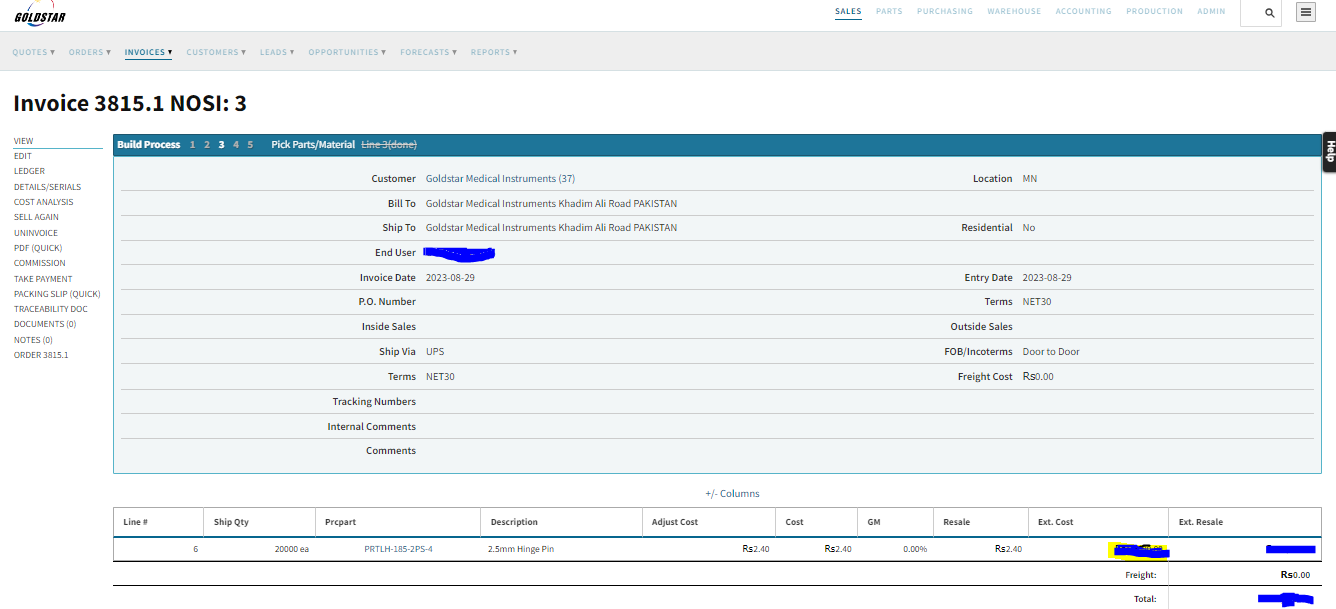Click TAKE PAYMENT in the sidebar
The width and height of the screenshot is (1336, 609).
click(x=43, y=279)
